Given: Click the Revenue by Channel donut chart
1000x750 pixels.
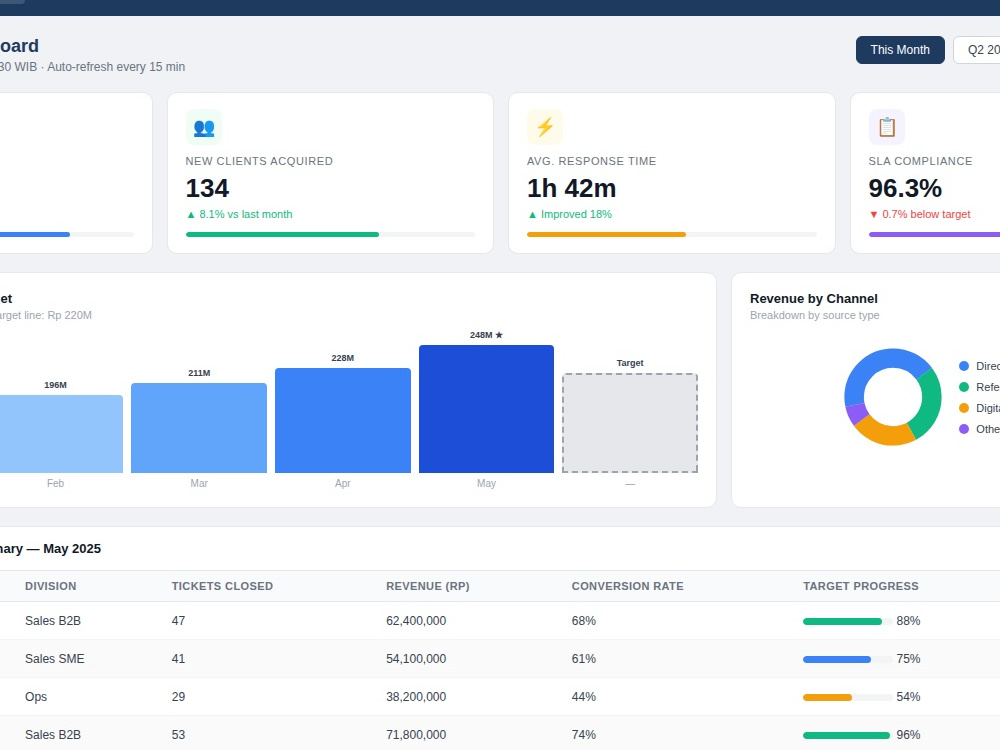Looking at the screenshot, I should click(x=892, y=397).
